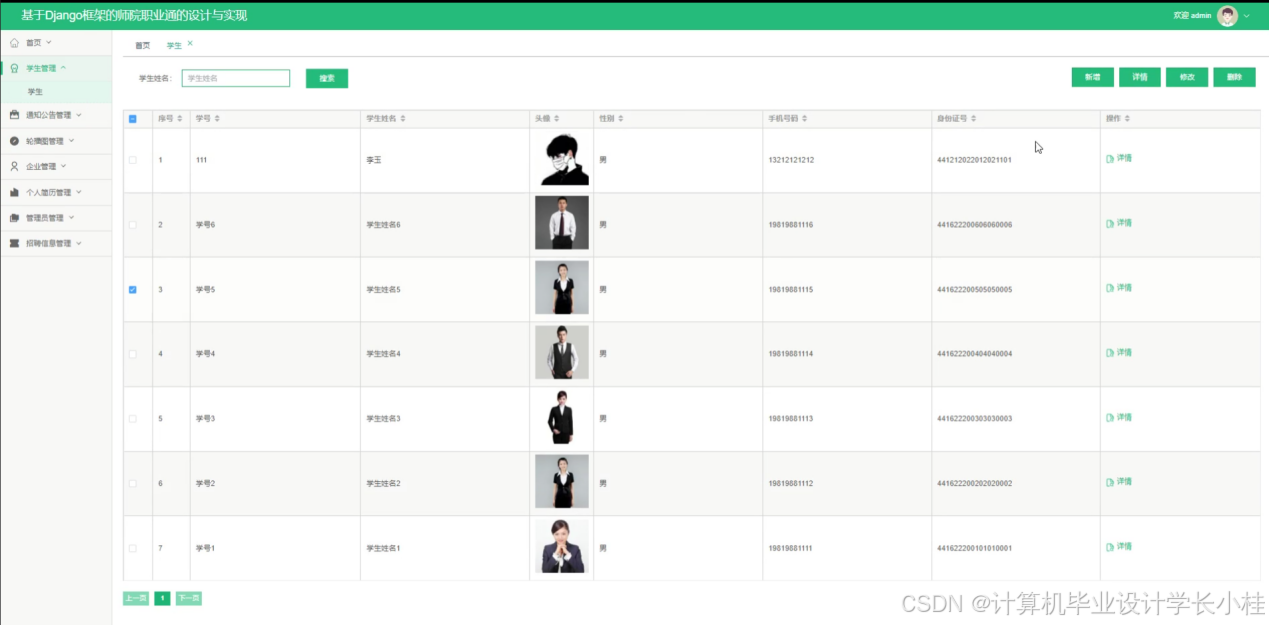Click the sort arrows next to 头像
The width and height of the screenshot is (1269, 625).
point(557,119)
